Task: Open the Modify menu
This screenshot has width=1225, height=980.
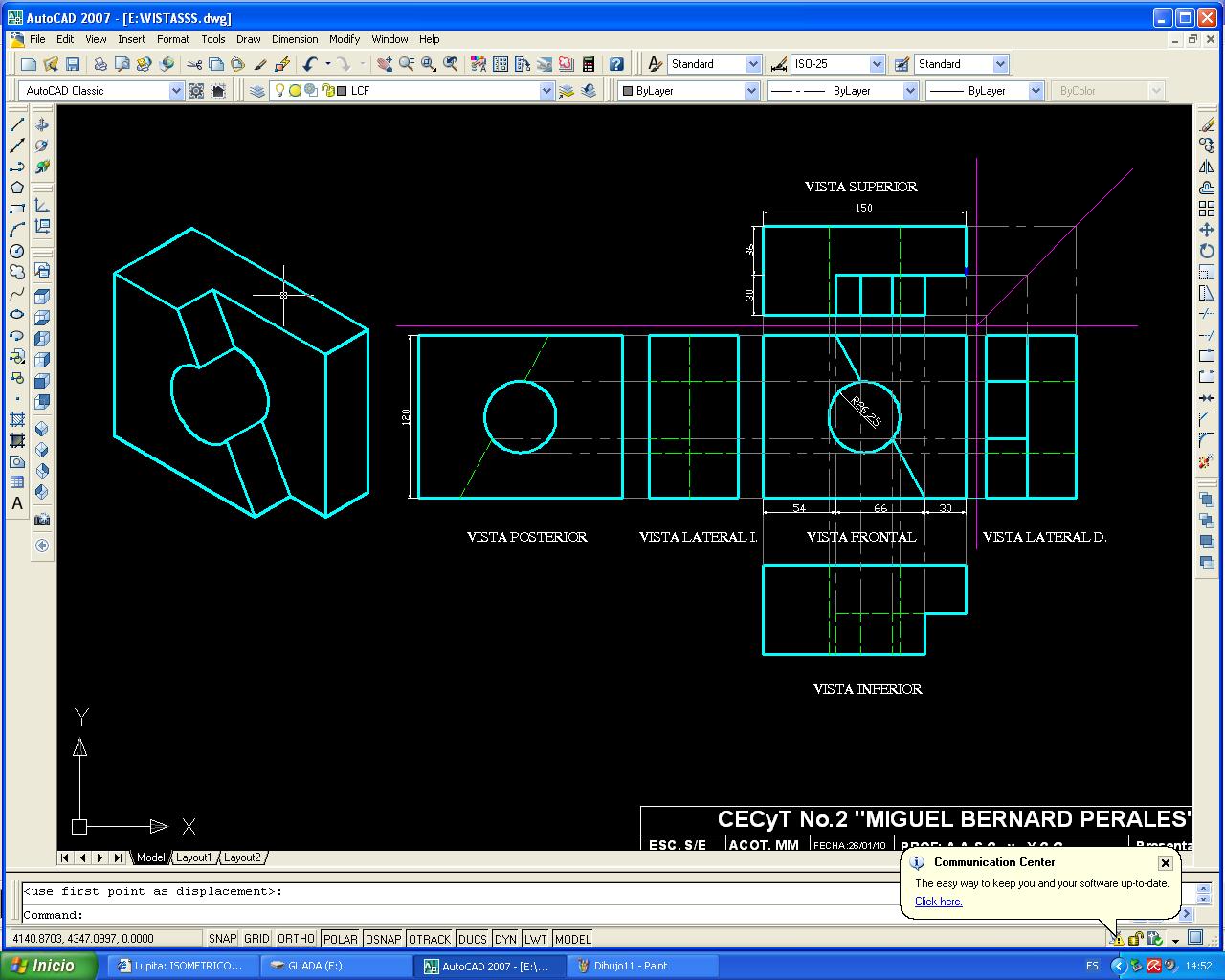Action: [x=345, y=39]
